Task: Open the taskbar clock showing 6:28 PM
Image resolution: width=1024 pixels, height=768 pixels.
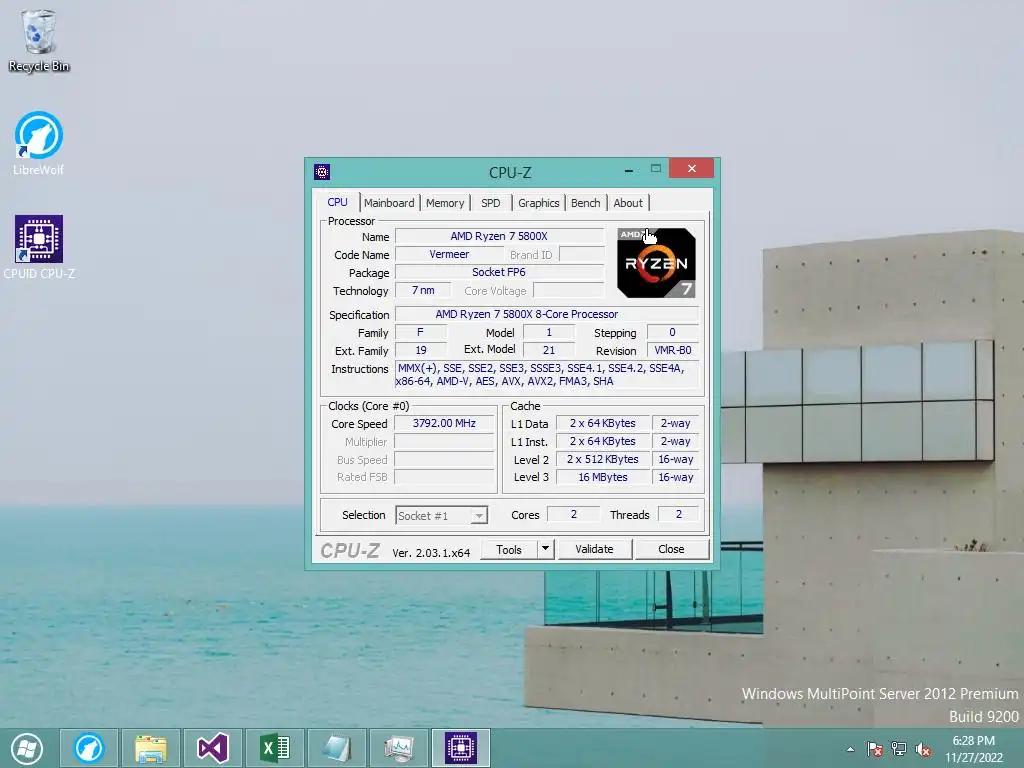Action: 974,749
